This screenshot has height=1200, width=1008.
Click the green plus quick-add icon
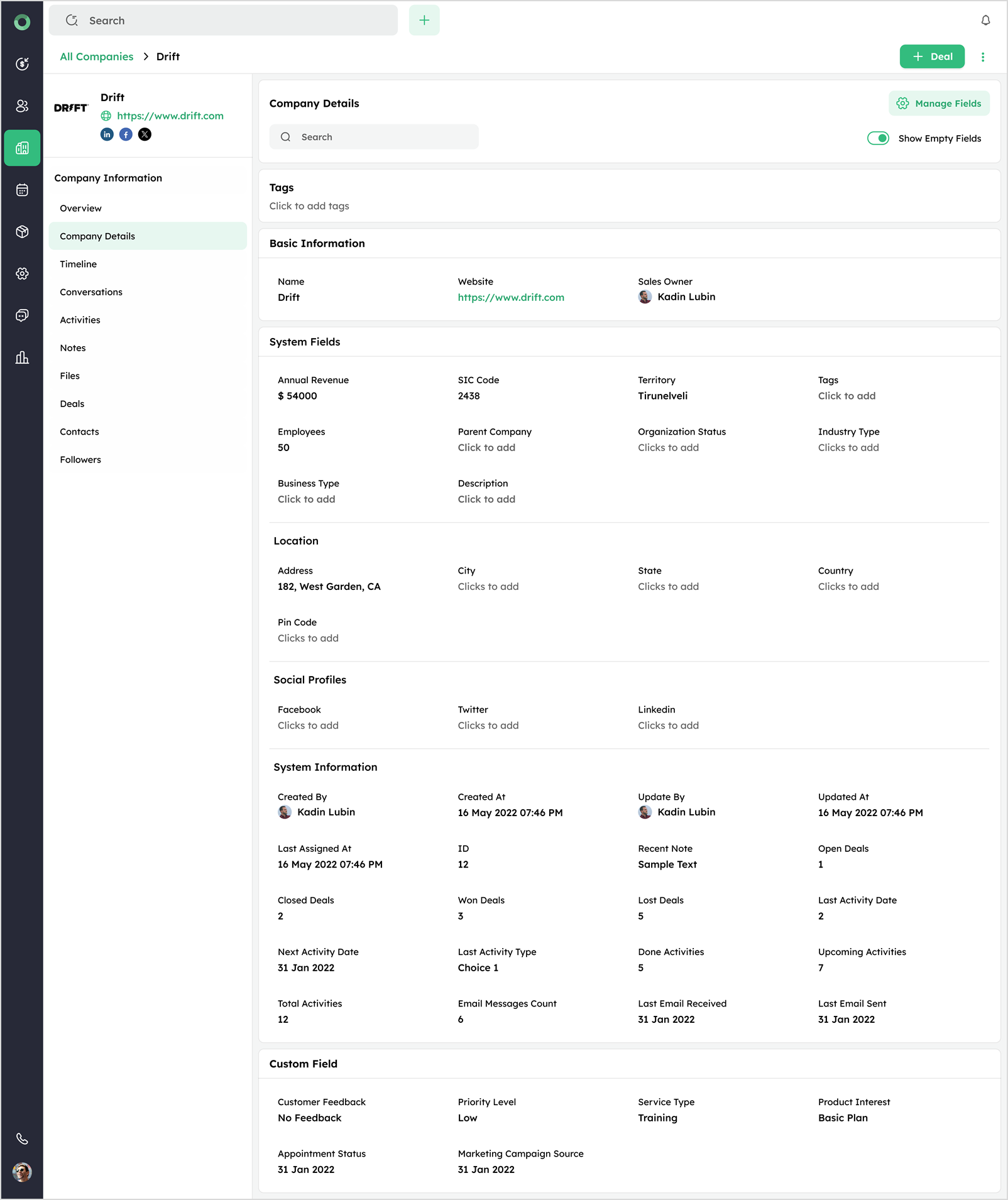coord(424,21)
